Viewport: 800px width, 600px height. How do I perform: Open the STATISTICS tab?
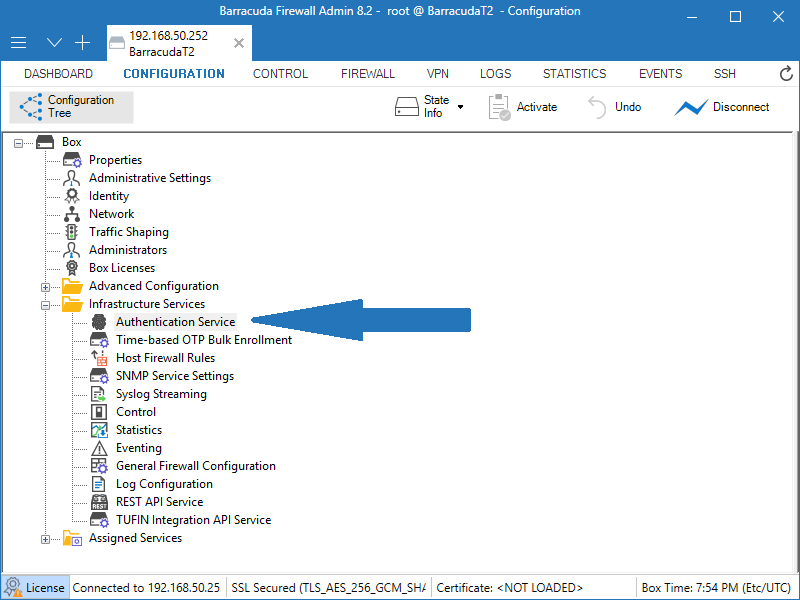574,74
